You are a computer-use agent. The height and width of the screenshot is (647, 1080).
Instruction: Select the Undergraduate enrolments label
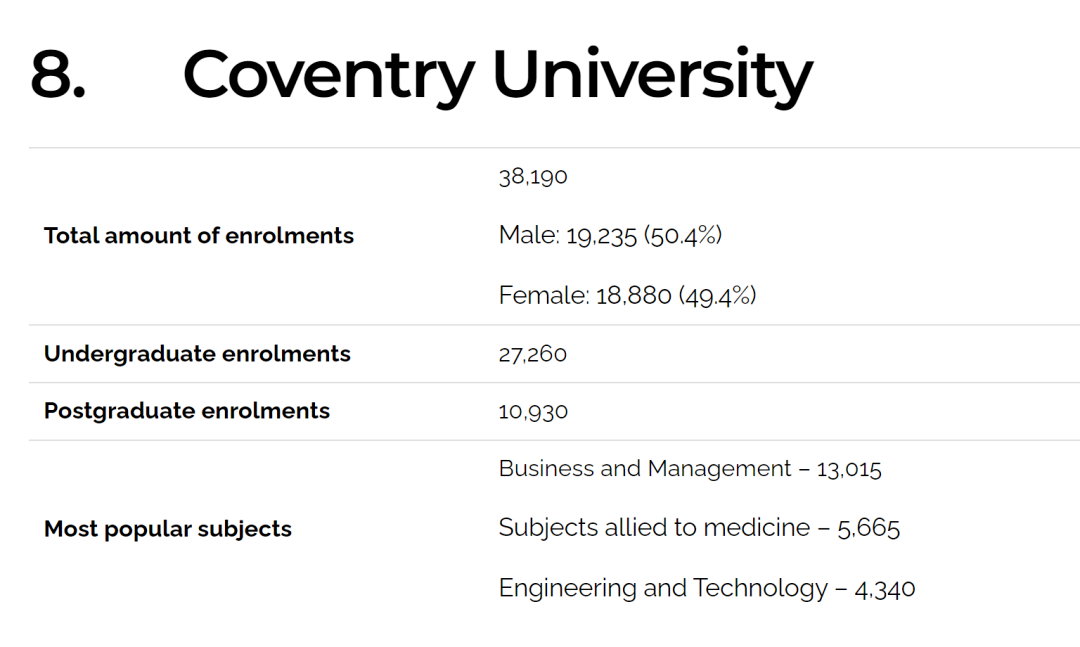click(197, 354)
